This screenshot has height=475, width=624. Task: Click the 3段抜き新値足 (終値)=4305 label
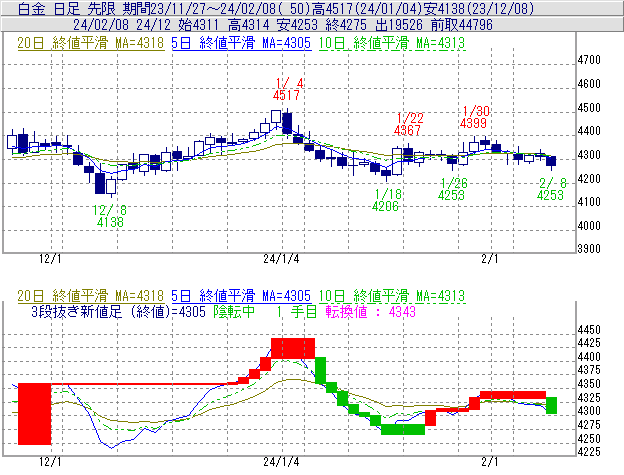pyautogui.click(x=118, y=311)
